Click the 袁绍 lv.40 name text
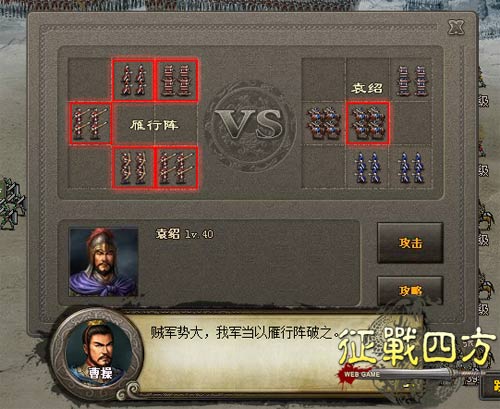 (x=184, y=234)
